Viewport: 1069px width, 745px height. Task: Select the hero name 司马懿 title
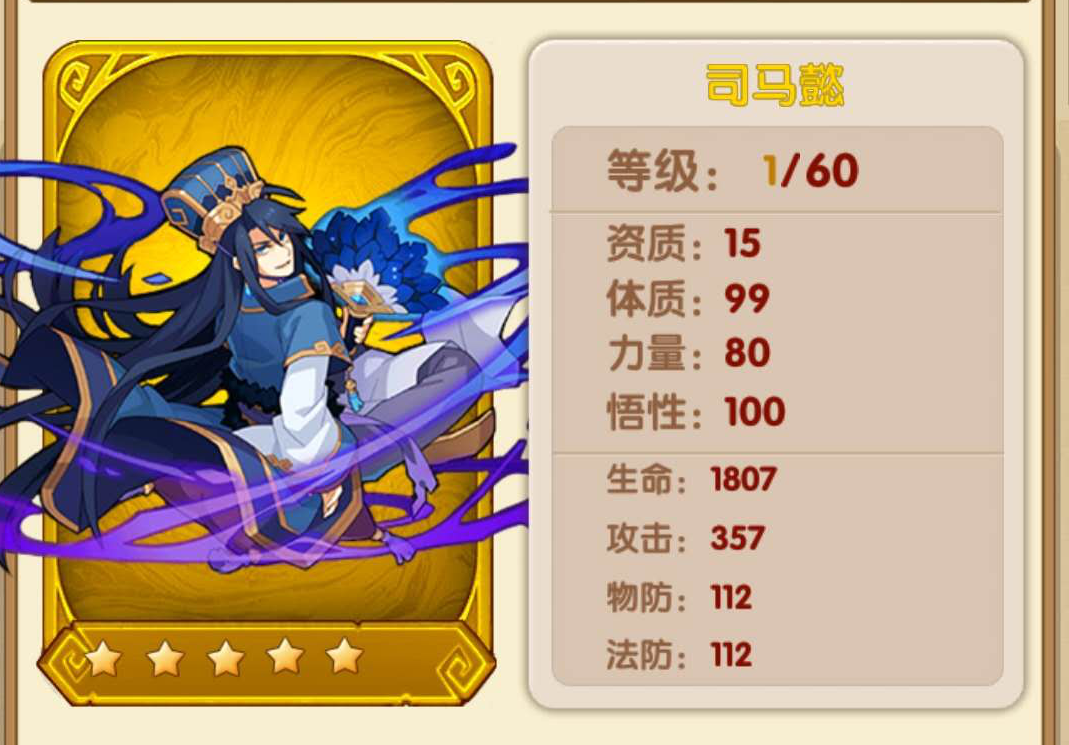775,85
